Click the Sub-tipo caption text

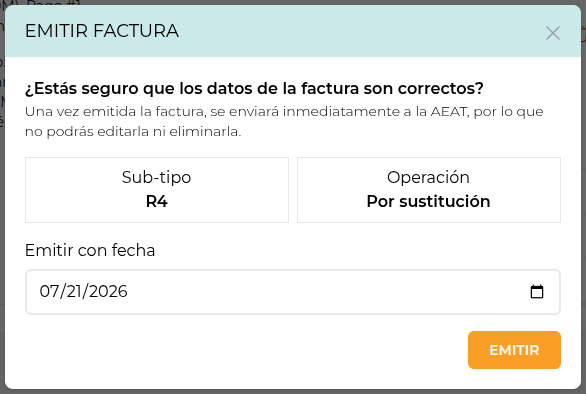click(x=157, y=177)
